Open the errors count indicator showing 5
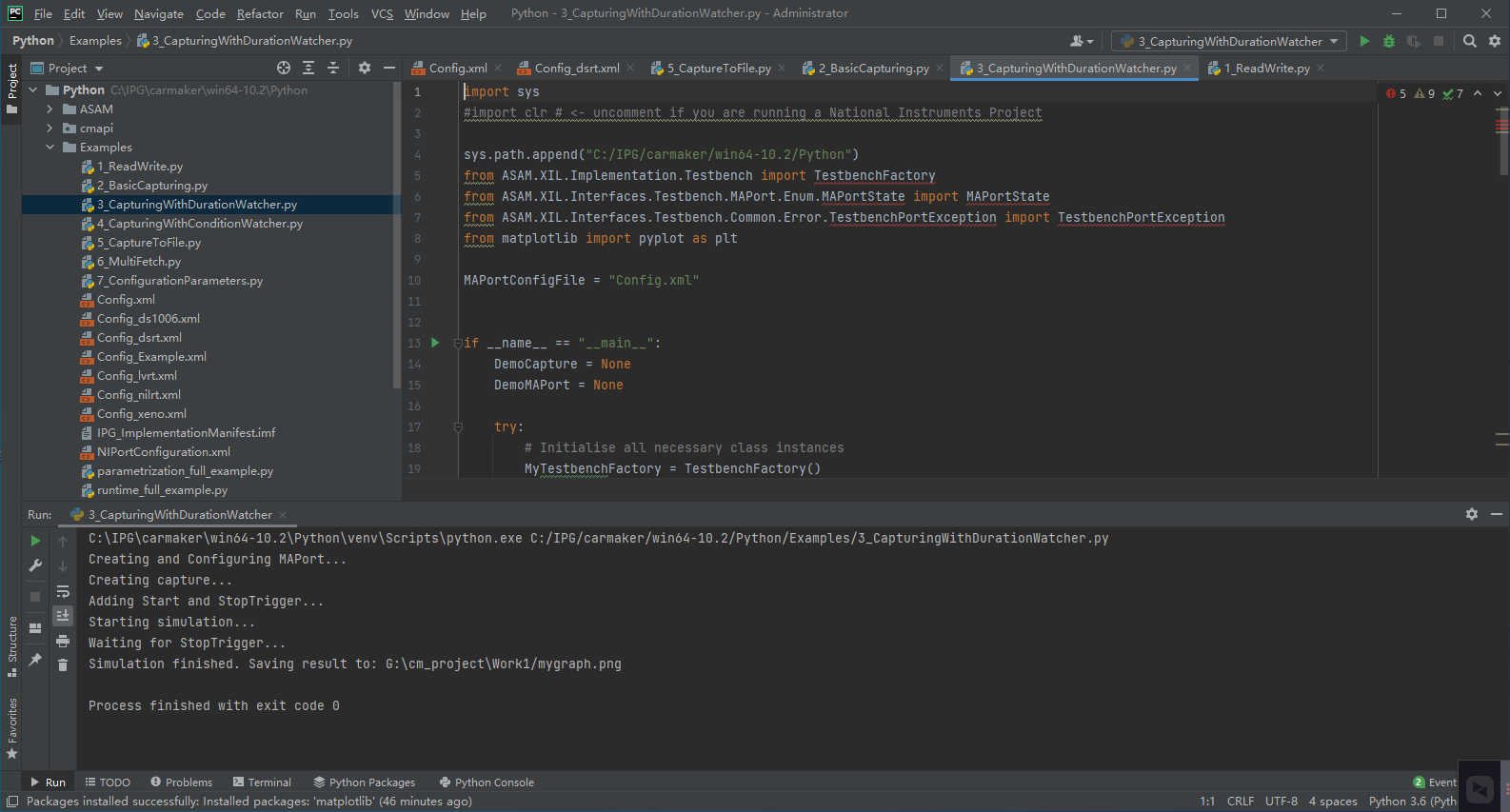The width and height of the screenshot is (1510, 812). 1397,93
